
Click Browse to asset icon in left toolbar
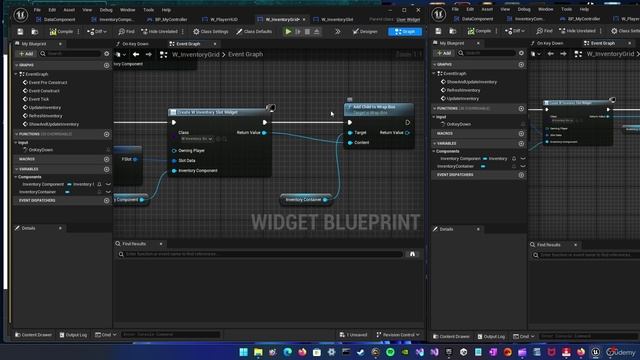[35, 31]
